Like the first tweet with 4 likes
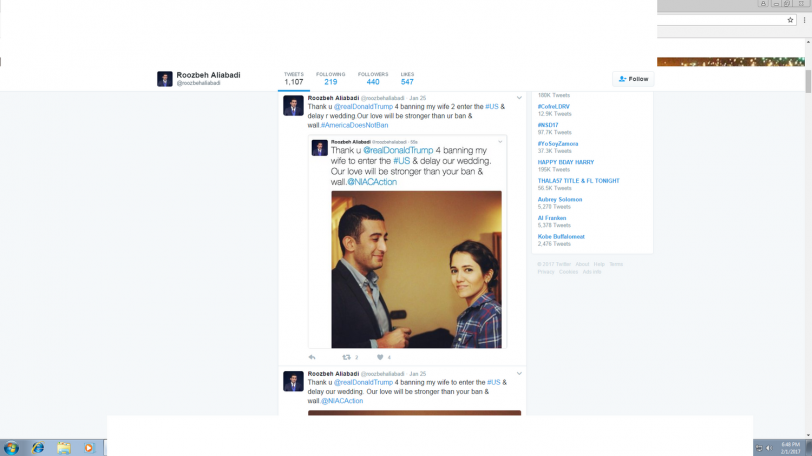Screen dimensions: 812x456 [380, 357]
